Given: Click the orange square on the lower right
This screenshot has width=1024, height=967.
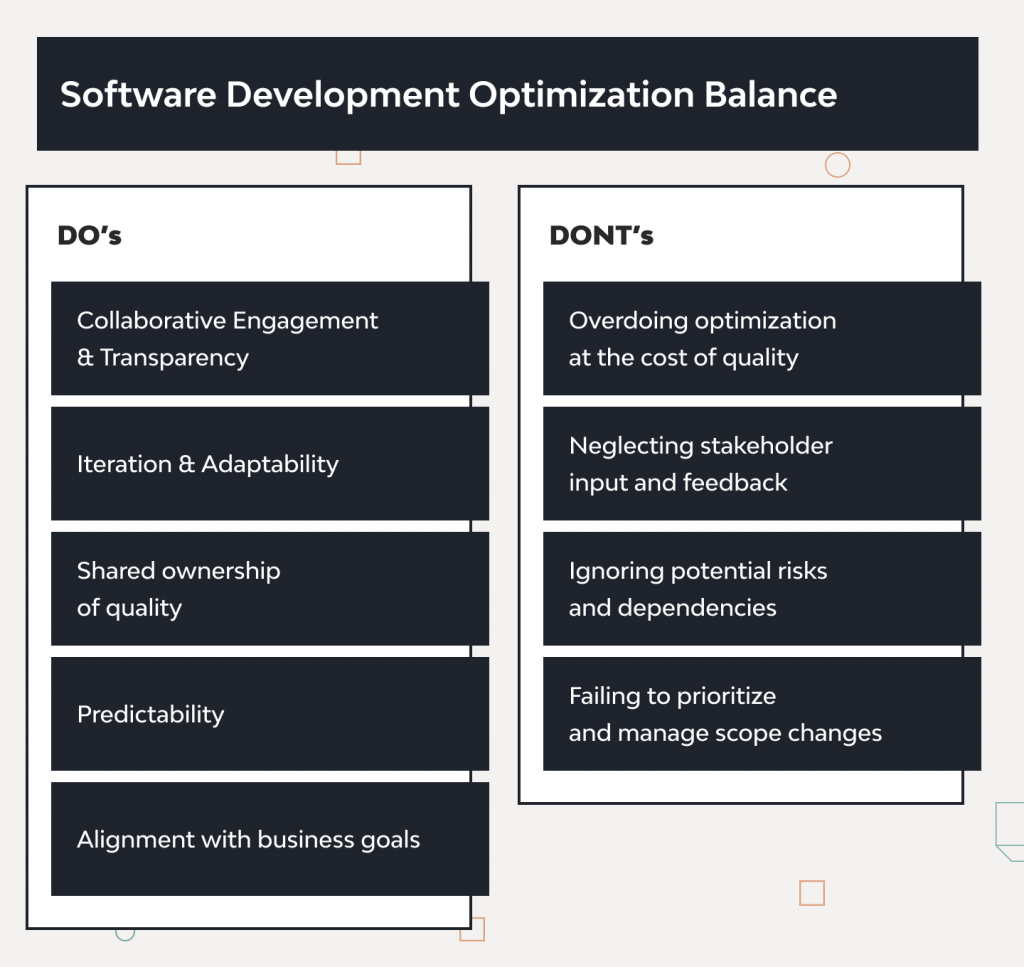Looking at the screenshot, I should (x=810, y=891).
